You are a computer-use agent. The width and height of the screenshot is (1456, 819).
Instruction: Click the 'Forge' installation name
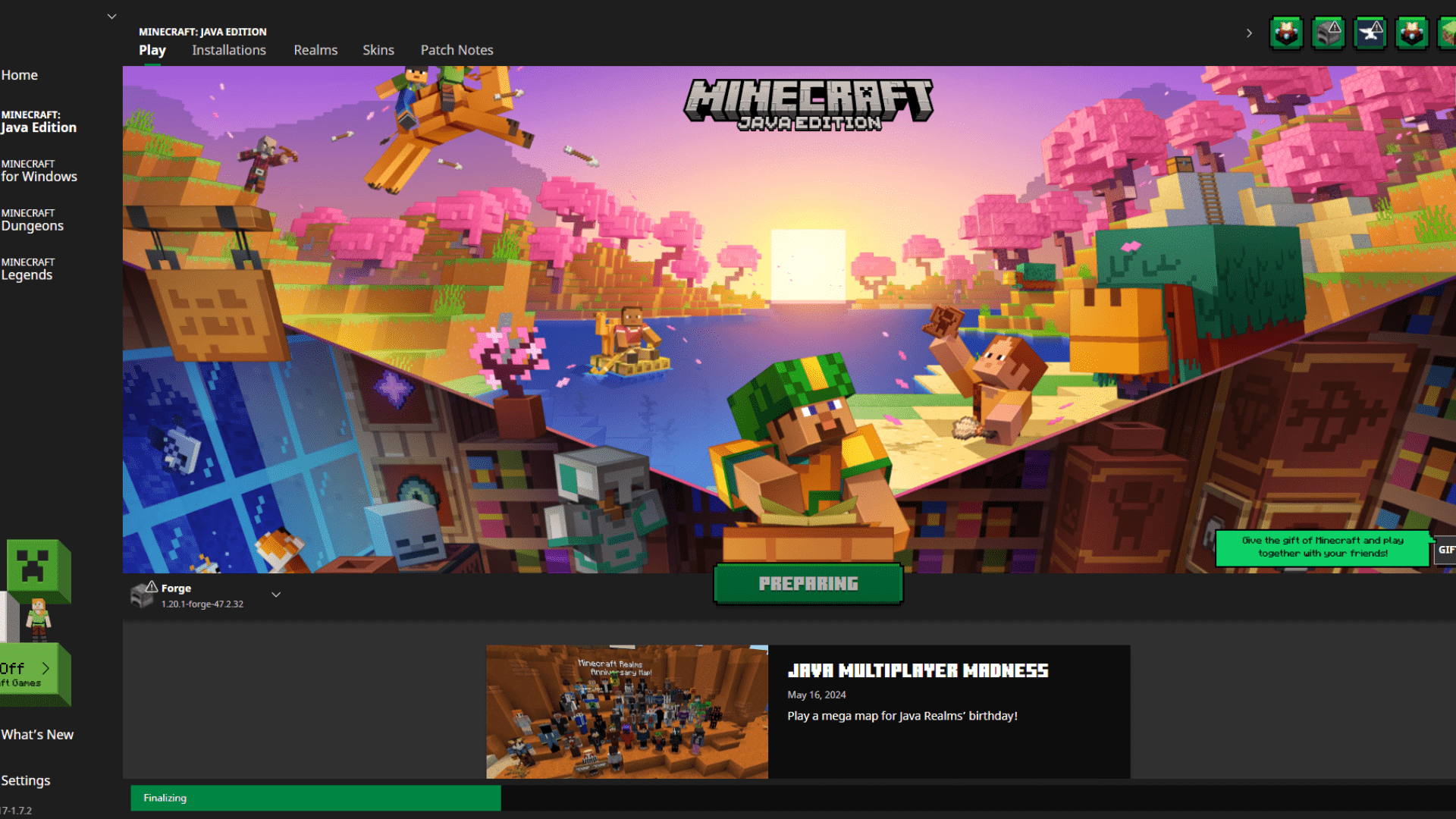[176, 588]
